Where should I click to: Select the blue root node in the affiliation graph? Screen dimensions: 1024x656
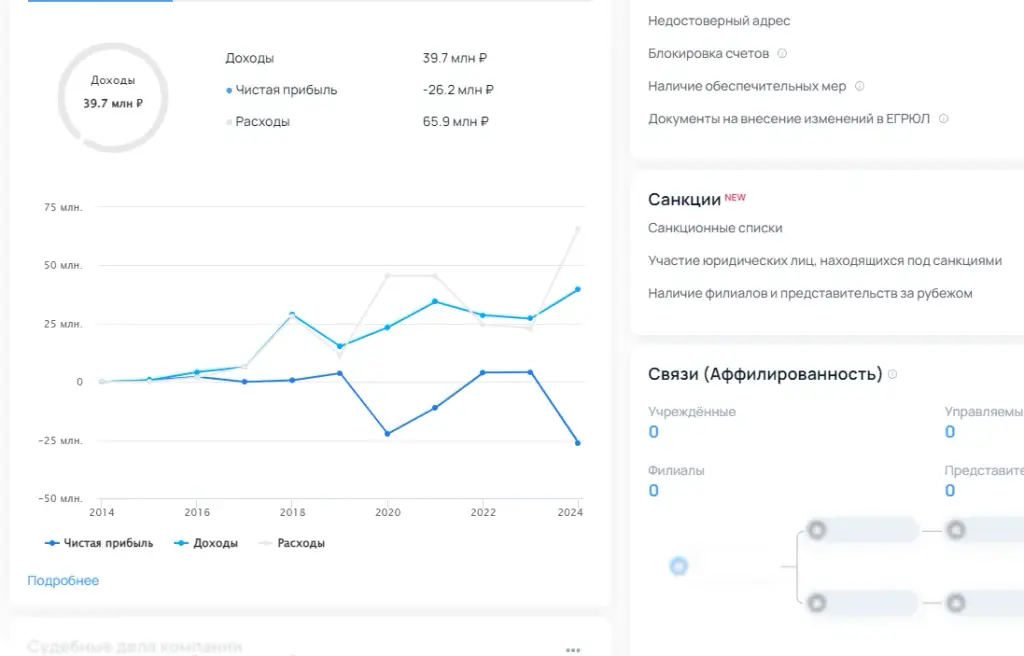click(679, 566)
